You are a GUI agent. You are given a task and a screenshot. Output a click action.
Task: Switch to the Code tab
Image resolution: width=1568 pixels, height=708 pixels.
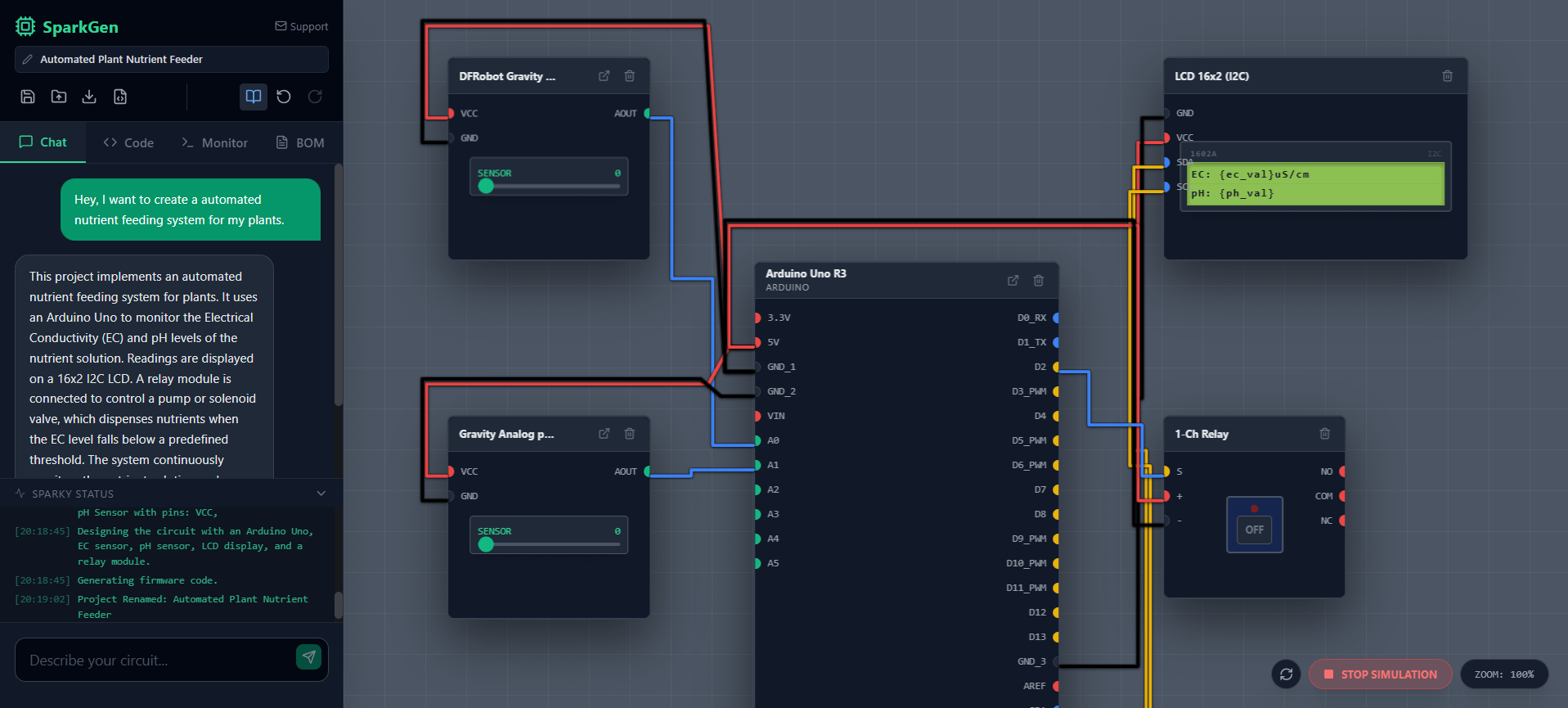(128, 142)
